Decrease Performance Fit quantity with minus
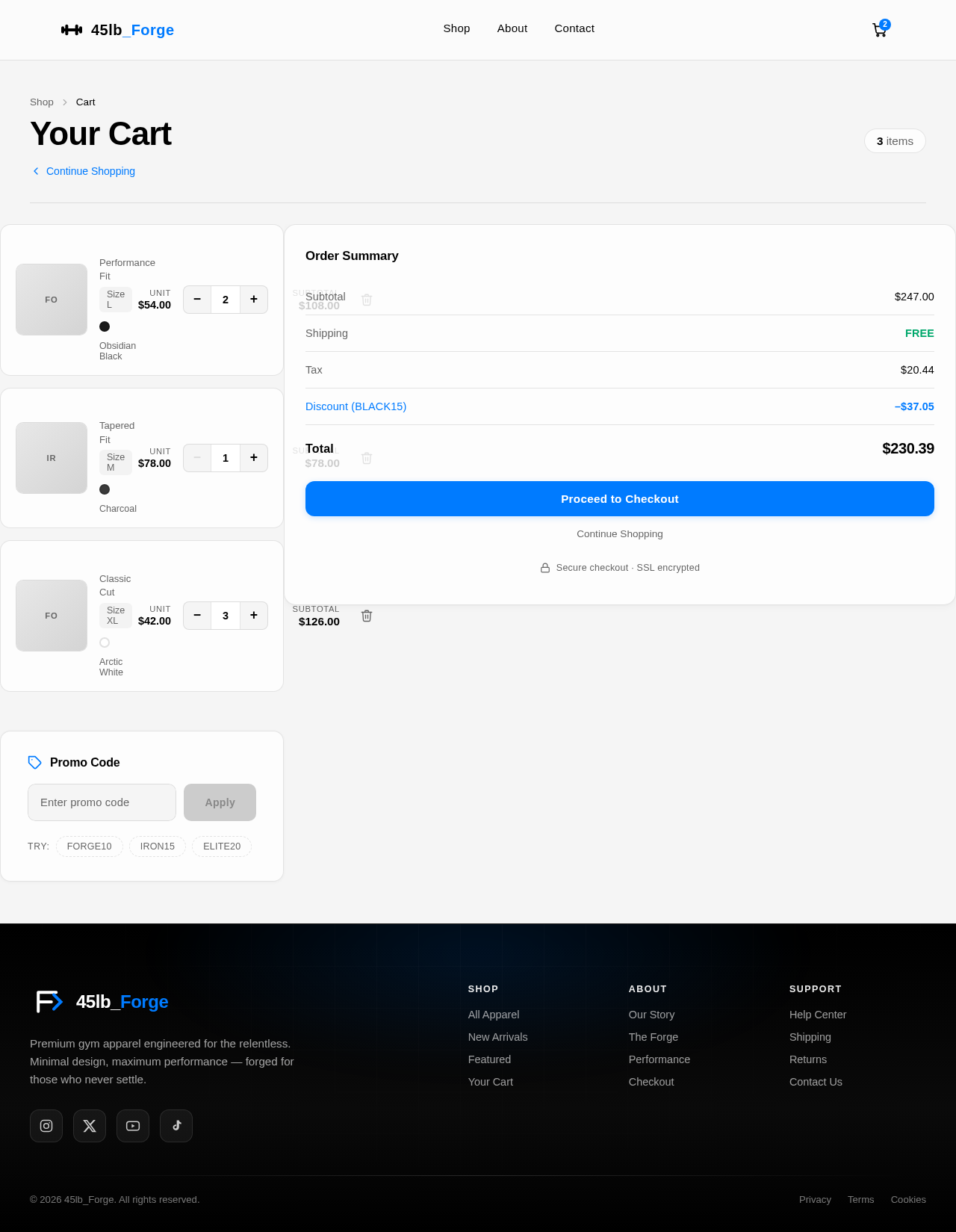This screenshot has width=956, height=1232. point(197,300)
